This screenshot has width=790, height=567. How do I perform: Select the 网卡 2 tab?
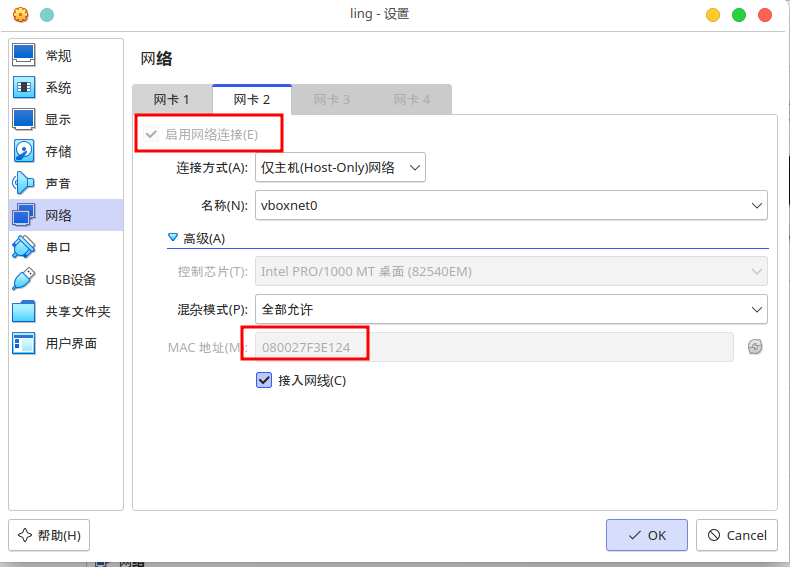click(x=252, y=100)
